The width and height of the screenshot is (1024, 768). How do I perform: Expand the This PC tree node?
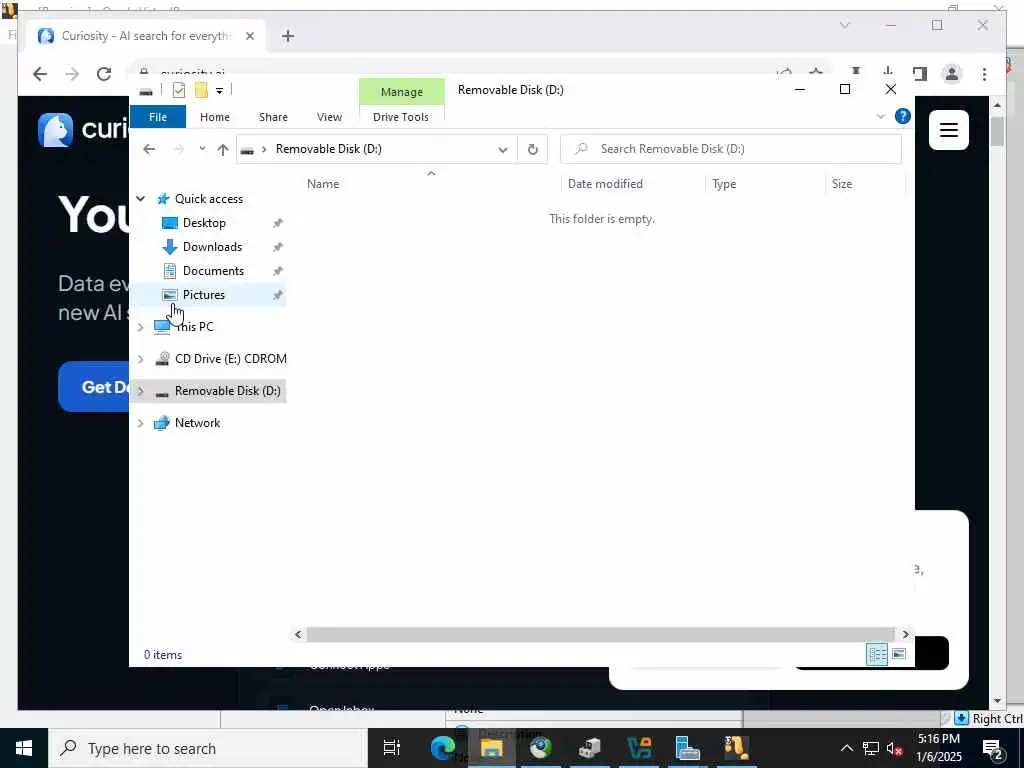(x=140, y=327)
